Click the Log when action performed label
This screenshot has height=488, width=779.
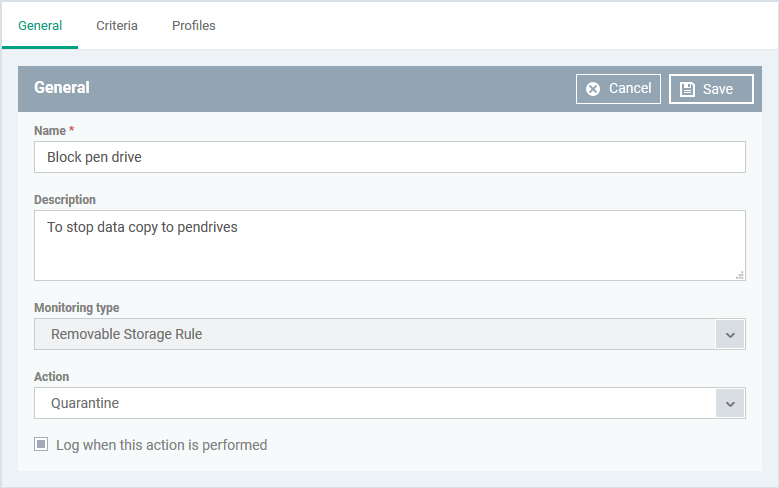tap(161, 445)
